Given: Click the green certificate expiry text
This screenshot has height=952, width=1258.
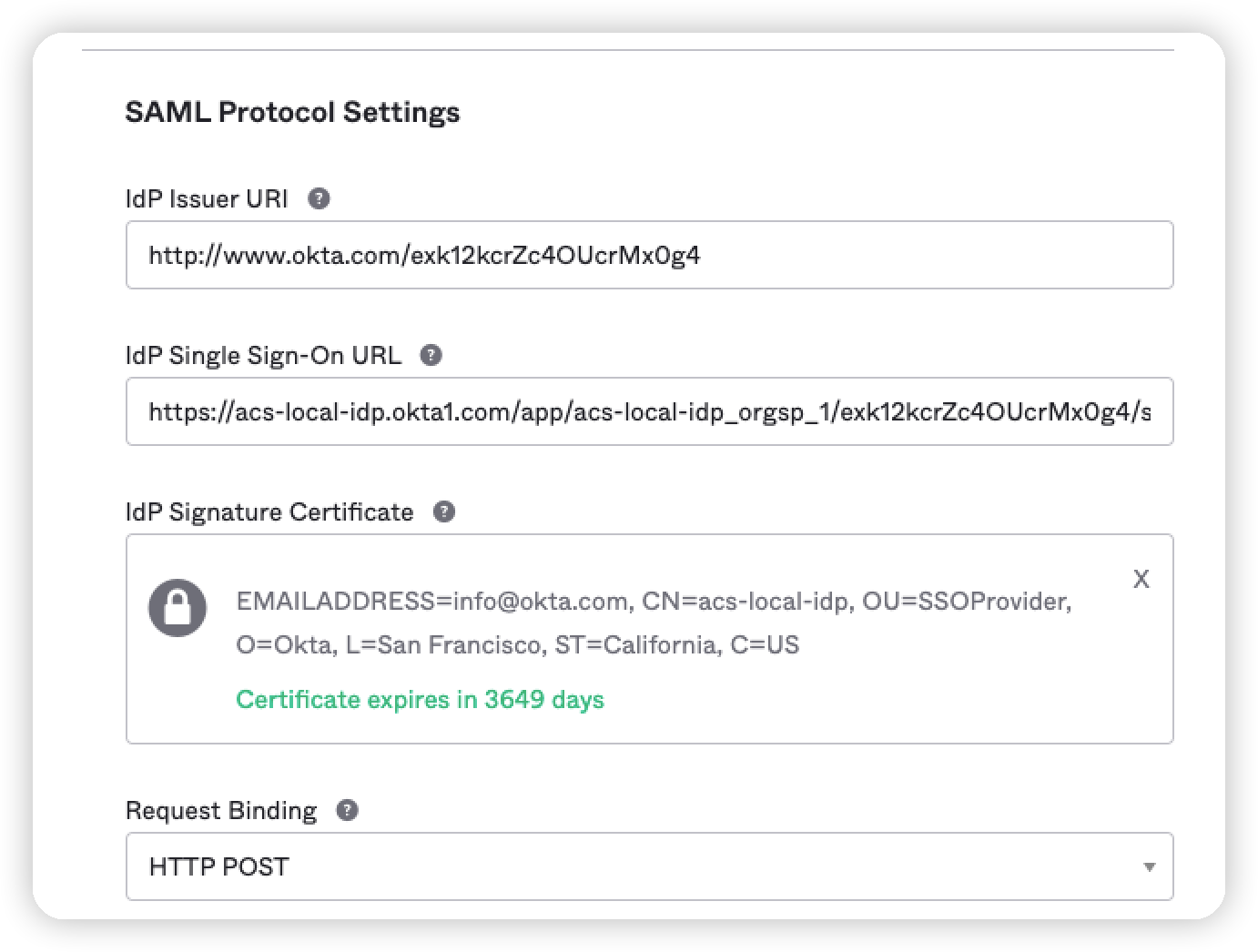Looking at the screenshot, I should click(420, 699).
